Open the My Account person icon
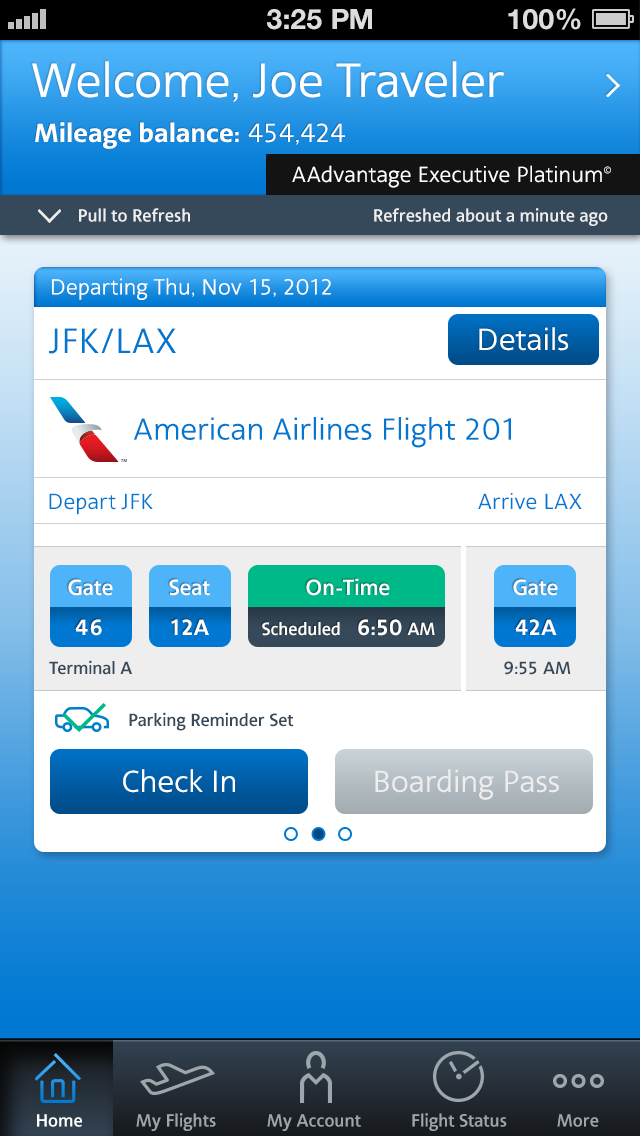This screenshot has height=1136, width=640. pyautogui.click(x=314, y=1078)
